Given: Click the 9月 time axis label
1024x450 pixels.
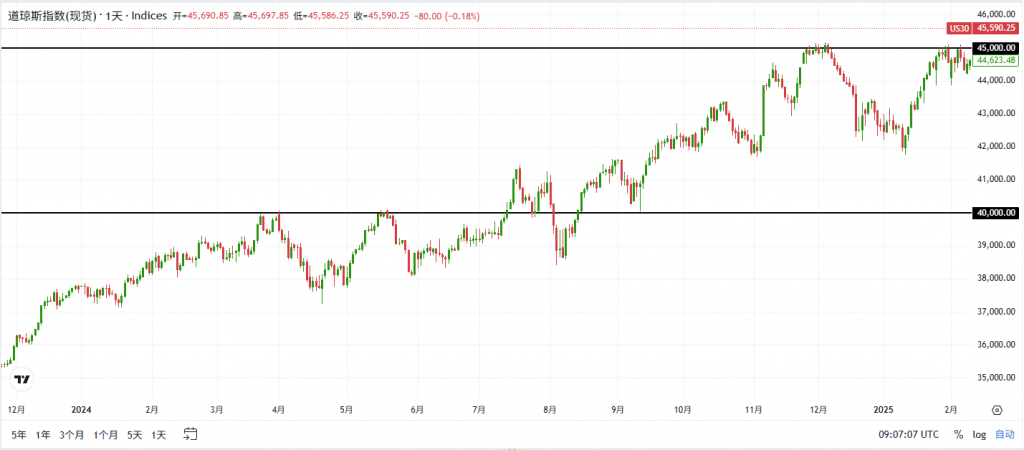Looking at the screenshot, I should pos(618,410).
